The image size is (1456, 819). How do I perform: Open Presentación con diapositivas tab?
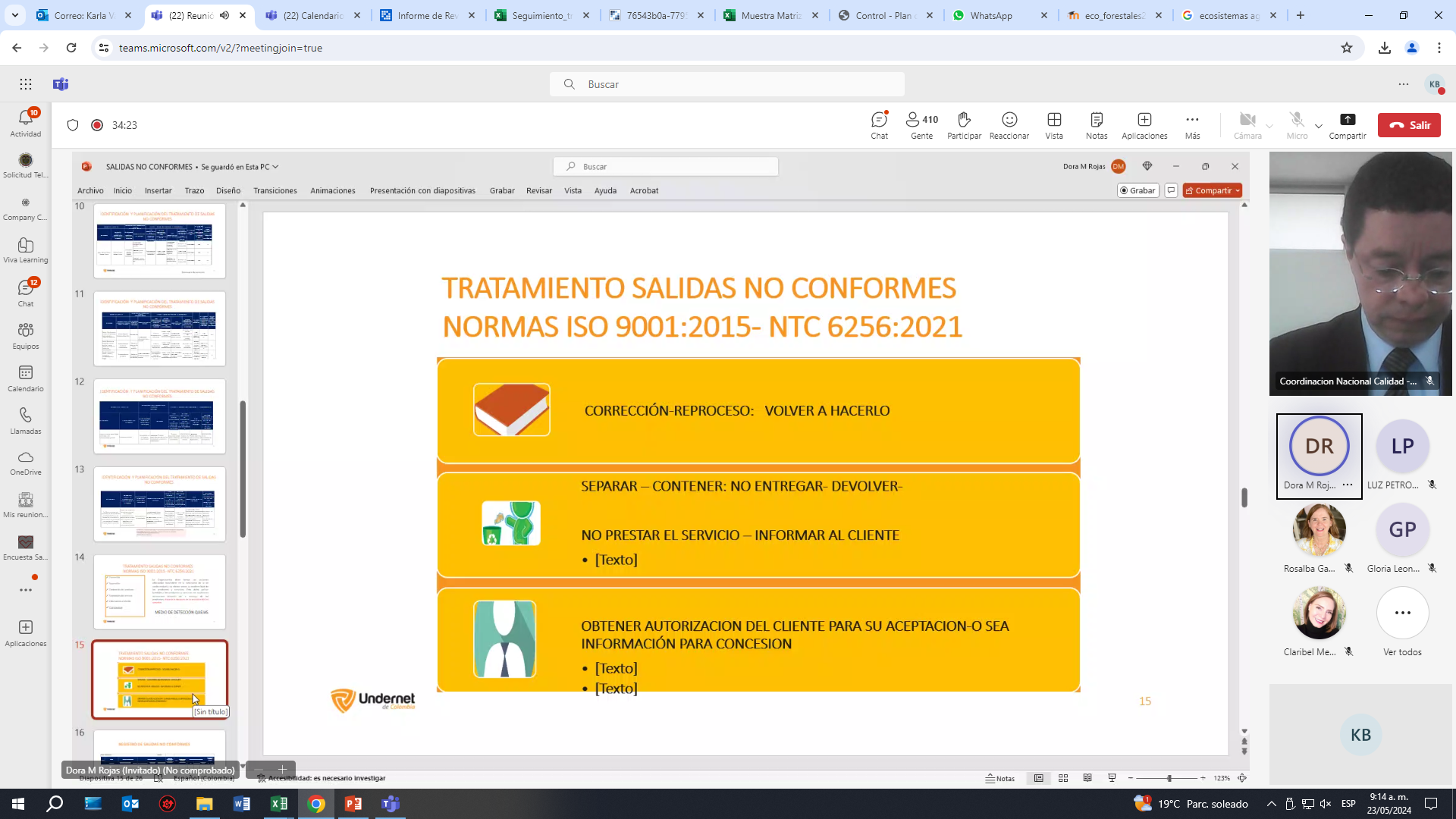(x=422, y=190)
